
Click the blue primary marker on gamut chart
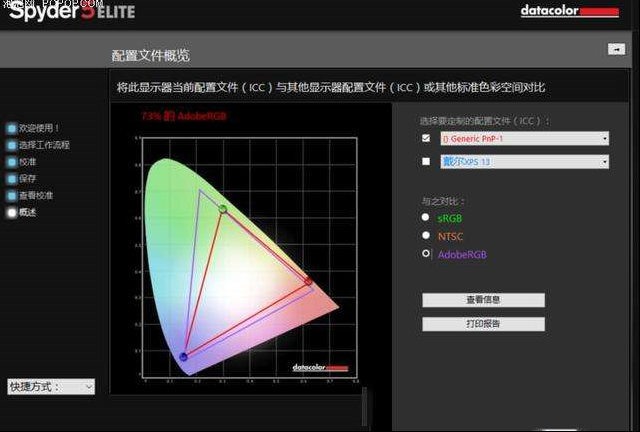point(183,357)
